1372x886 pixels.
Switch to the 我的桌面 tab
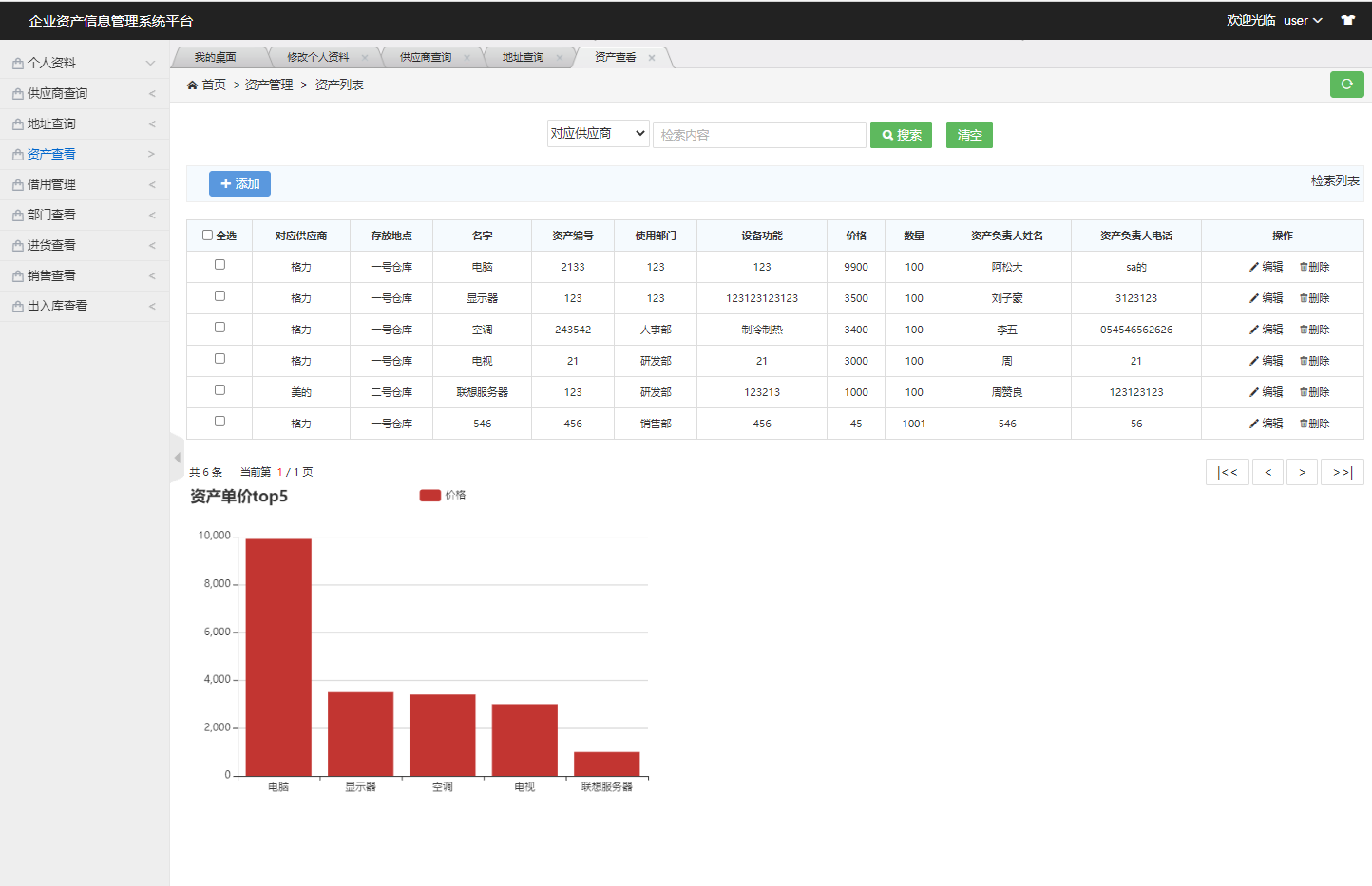point(216,58)
